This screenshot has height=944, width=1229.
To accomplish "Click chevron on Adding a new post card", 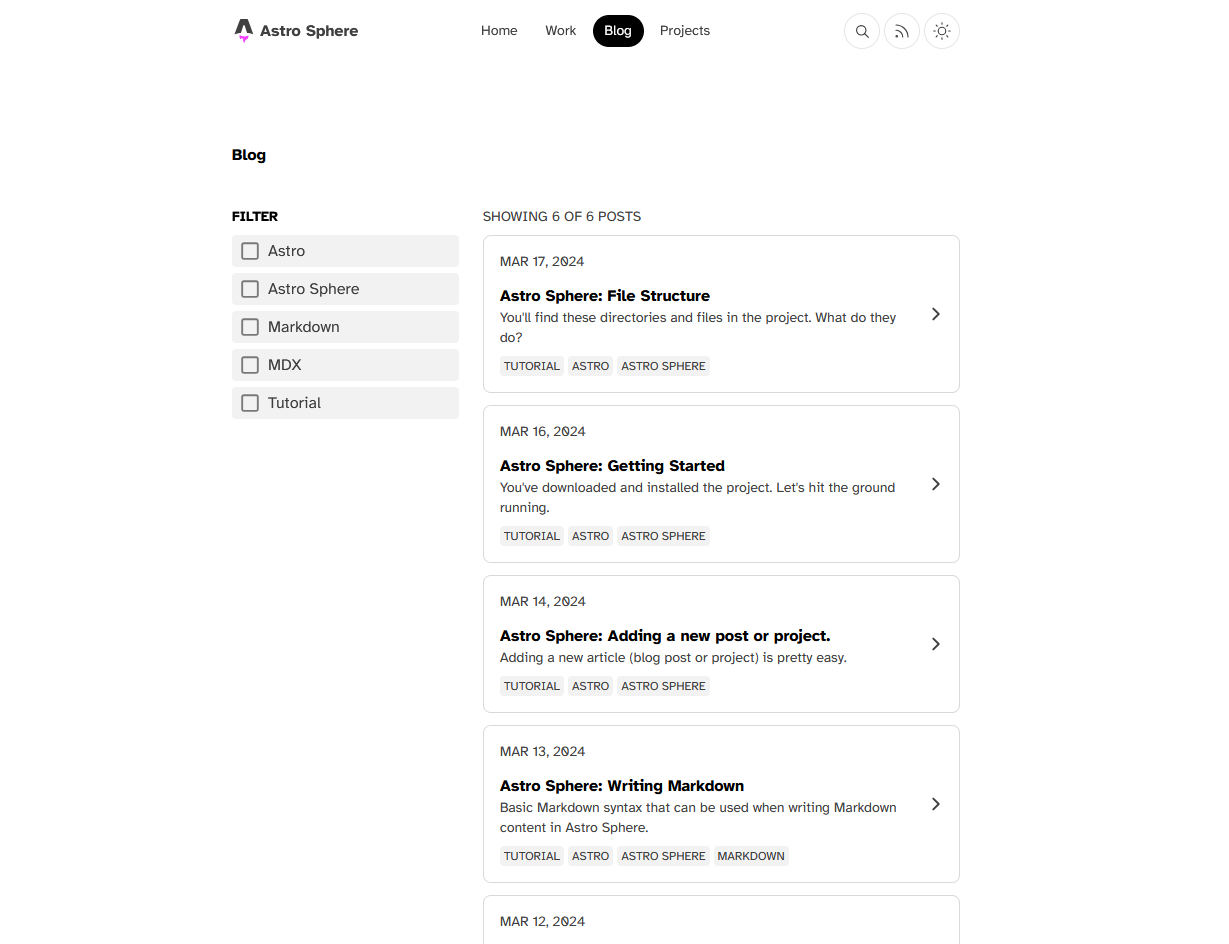I will click(936, 644).
